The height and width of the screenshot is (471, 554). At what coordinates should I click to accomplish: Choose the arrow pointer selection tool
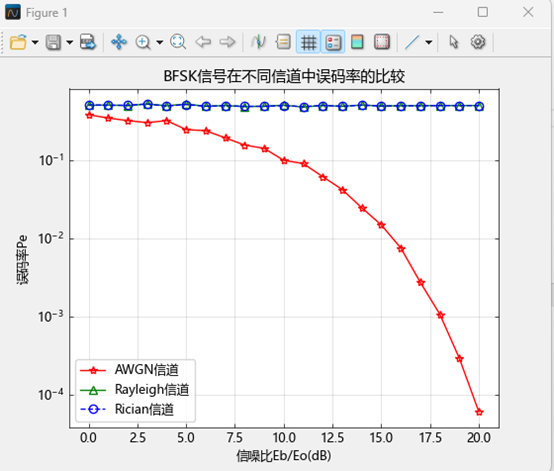click(x=454, y=42)
